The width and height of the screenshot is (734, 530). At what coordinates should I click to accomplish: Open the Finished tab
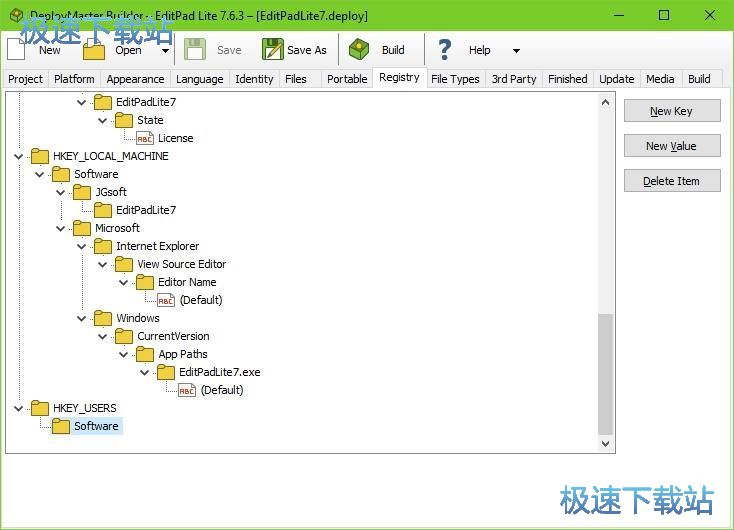[x=568, y=79]
